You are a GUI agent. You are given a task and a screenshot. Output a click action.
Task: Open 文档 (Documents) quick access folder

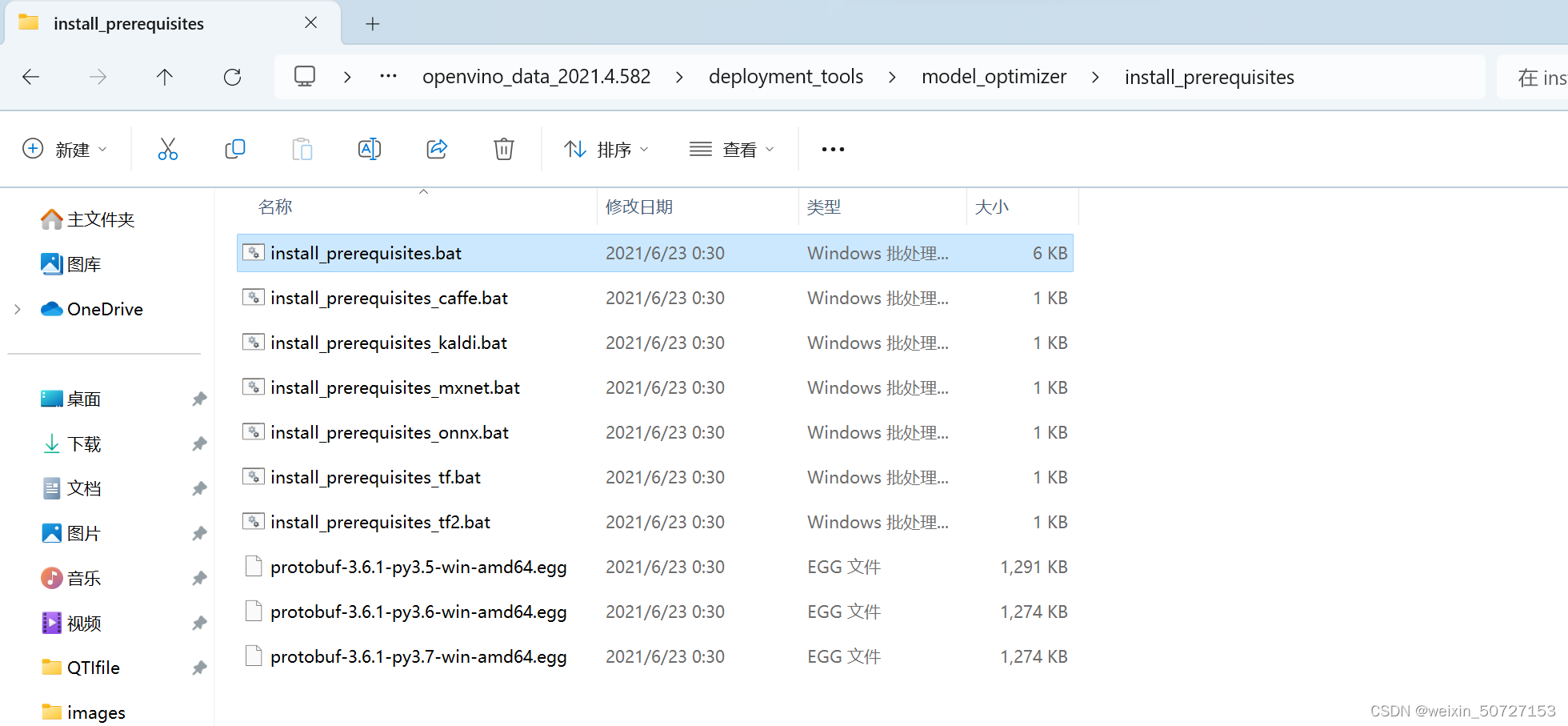coord(71,488)
